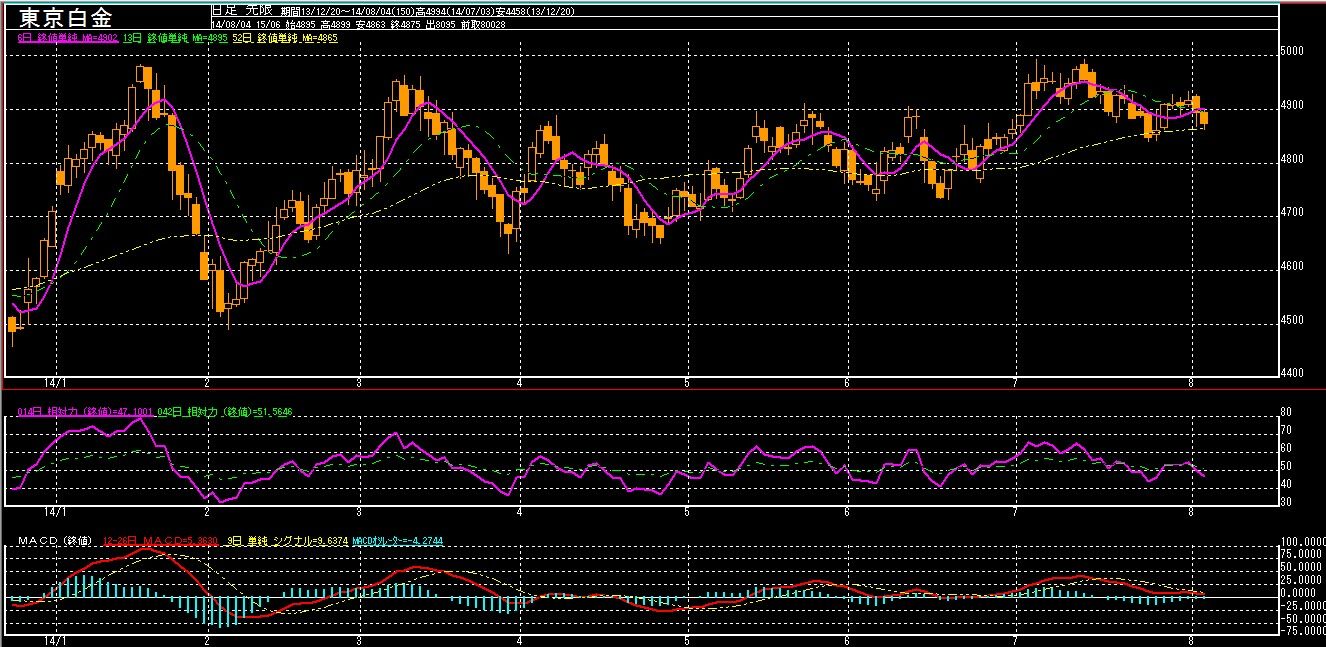Image resolution: width=1326 pixels, height=647 pixels.
Task: Click the 014日 相対力 legend label
Action: click(87, 411)
